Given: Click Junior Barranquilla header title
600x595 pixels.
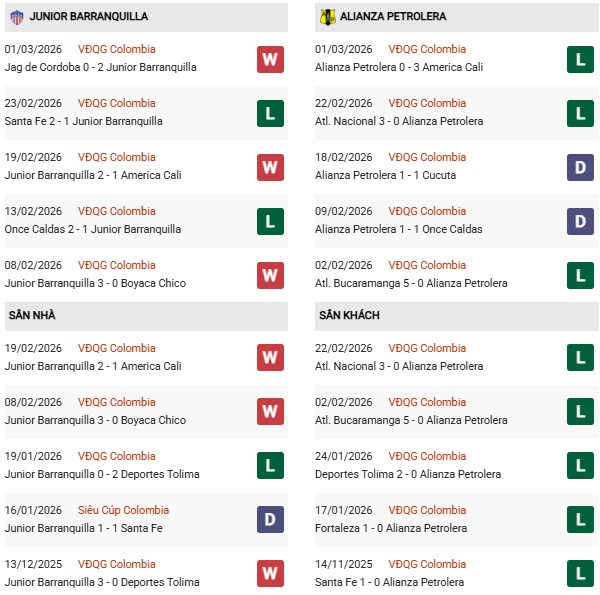Looking at the screenshot, I should pyautogui.click(x=89, y=17).
